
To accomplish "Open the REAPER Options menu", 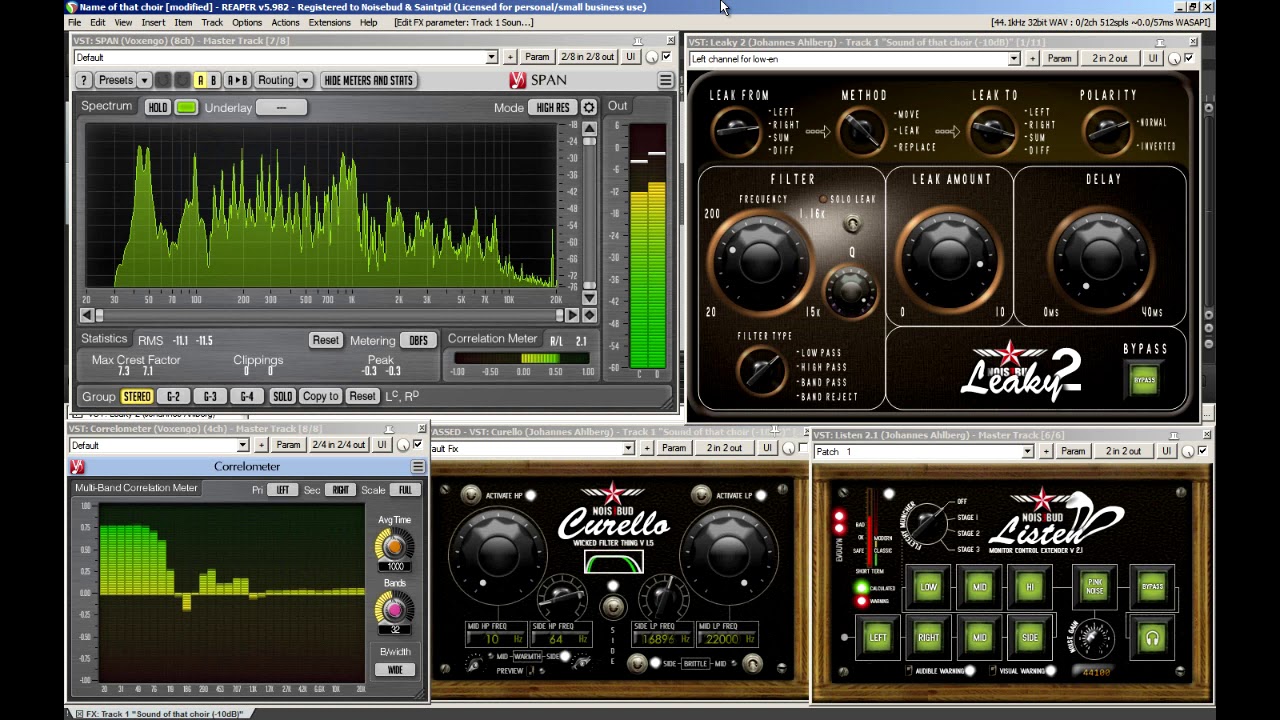I will tap(247, 22).
